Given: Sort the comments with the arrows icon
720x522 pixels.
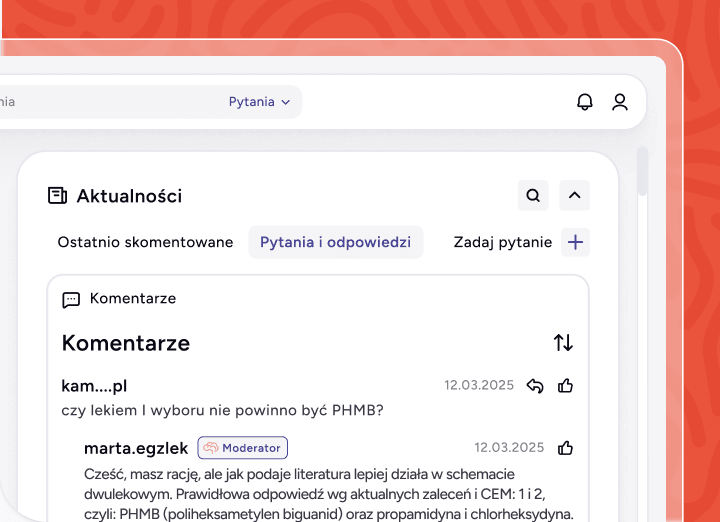Looking at the screenshot, I should 563,342.
